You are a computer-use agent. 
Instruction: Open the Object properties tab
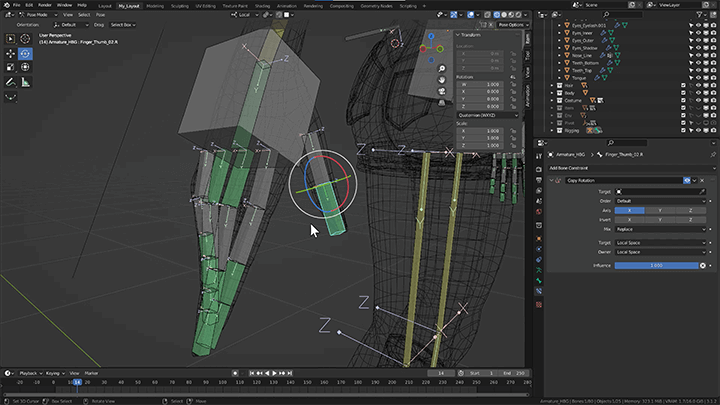pyautogui.click(x=539, y=239)
